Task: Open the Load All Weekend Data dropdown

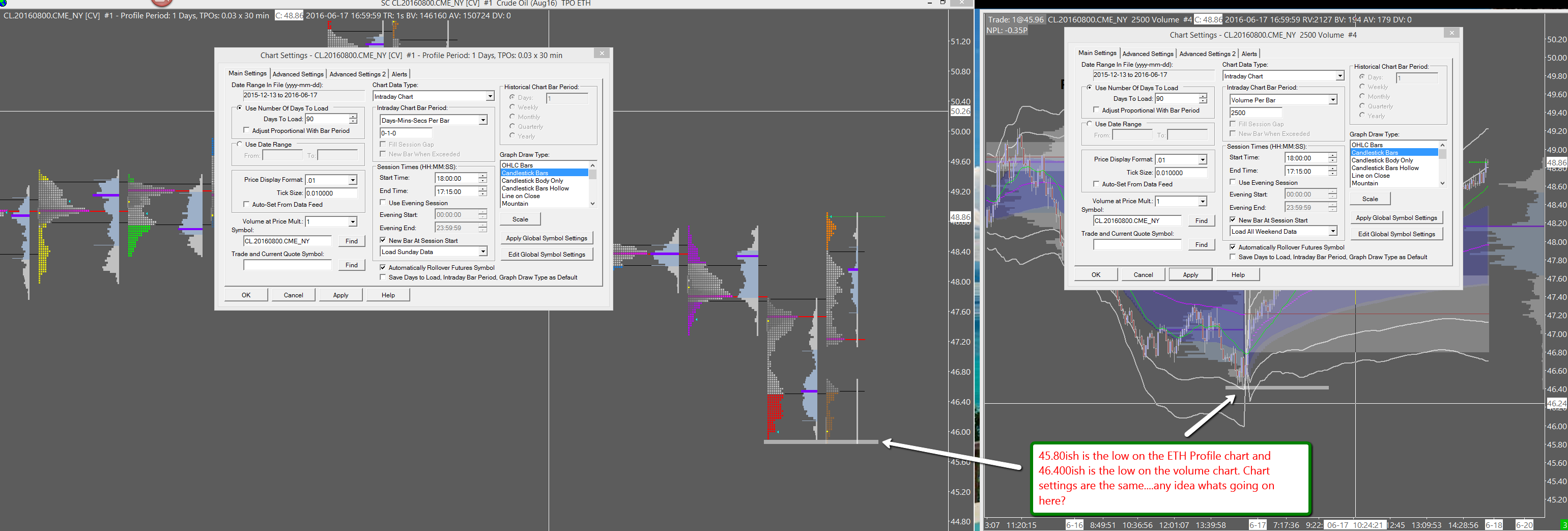Action: (1332, 232)
